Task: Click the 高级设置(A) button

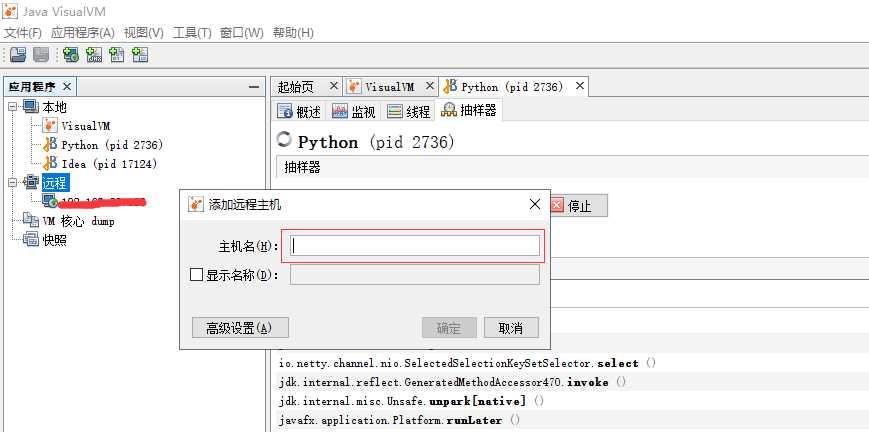Action: [240, 328]
